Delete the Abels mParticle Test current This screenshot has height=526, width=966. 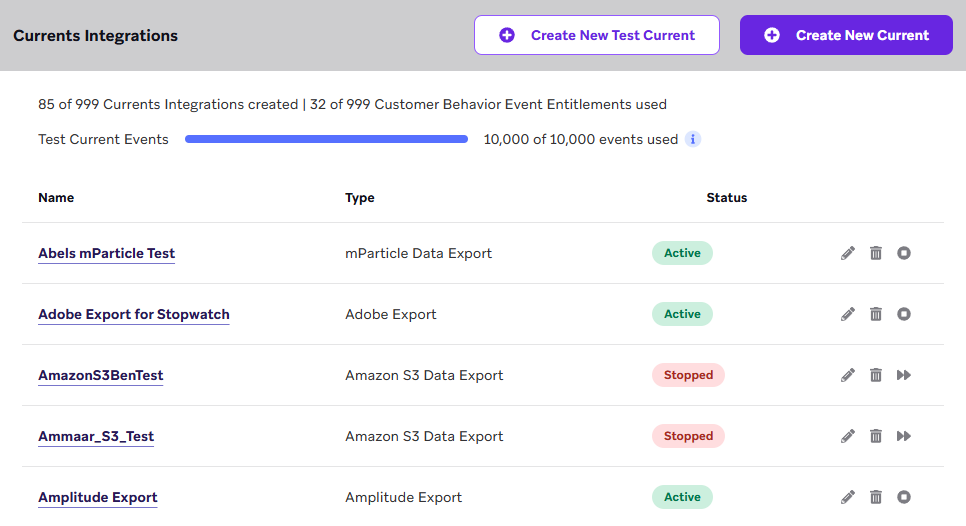[x=876, y=253]
